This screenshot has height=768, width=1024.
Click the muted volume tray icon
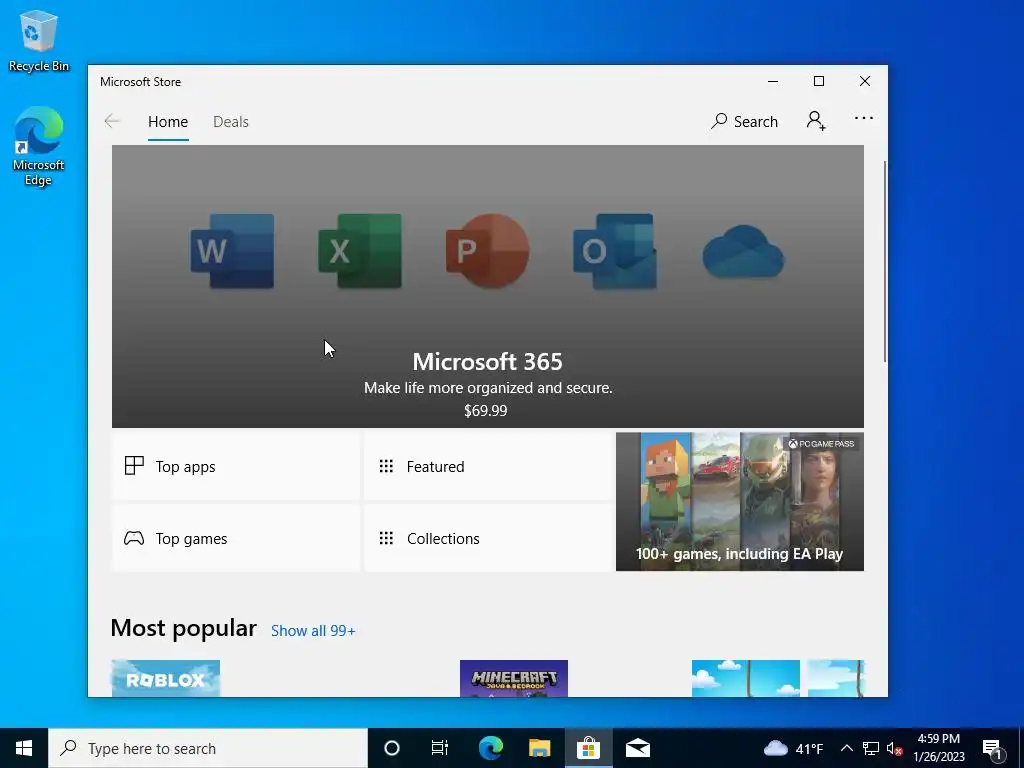coord(894,748)
